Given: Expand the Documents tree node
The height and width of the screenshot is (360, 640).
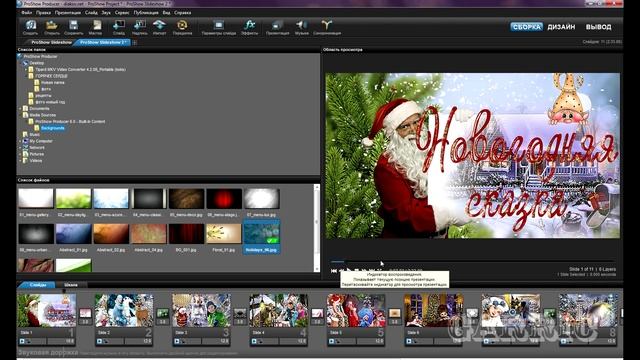Looking at the screenshot, I should tap(20, 109).
